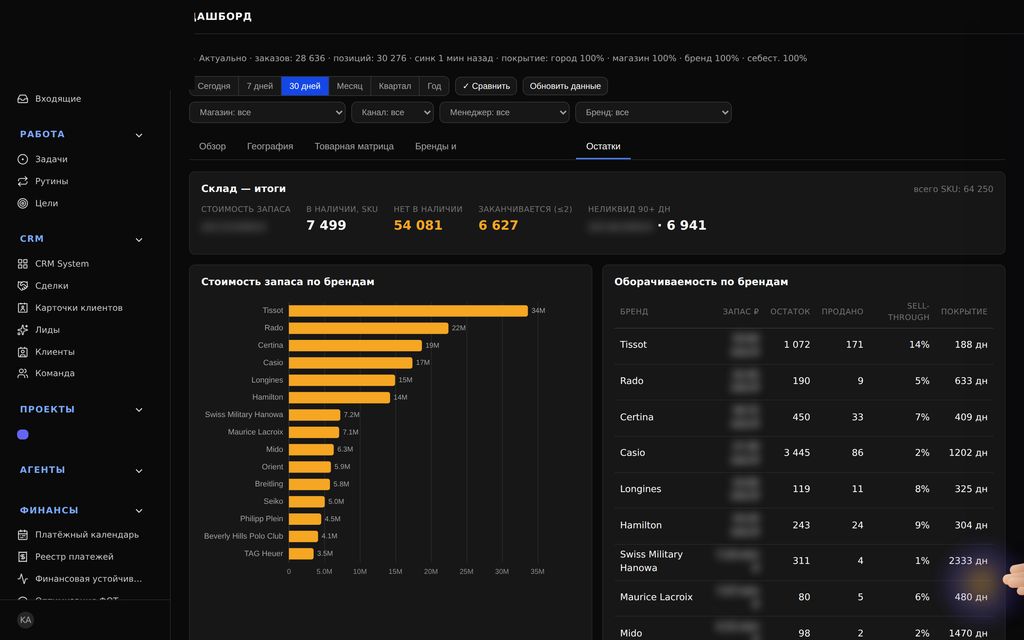Open Задачи in the sidebar
This screenshot has width=1024, height=640.
coord(51,159)
